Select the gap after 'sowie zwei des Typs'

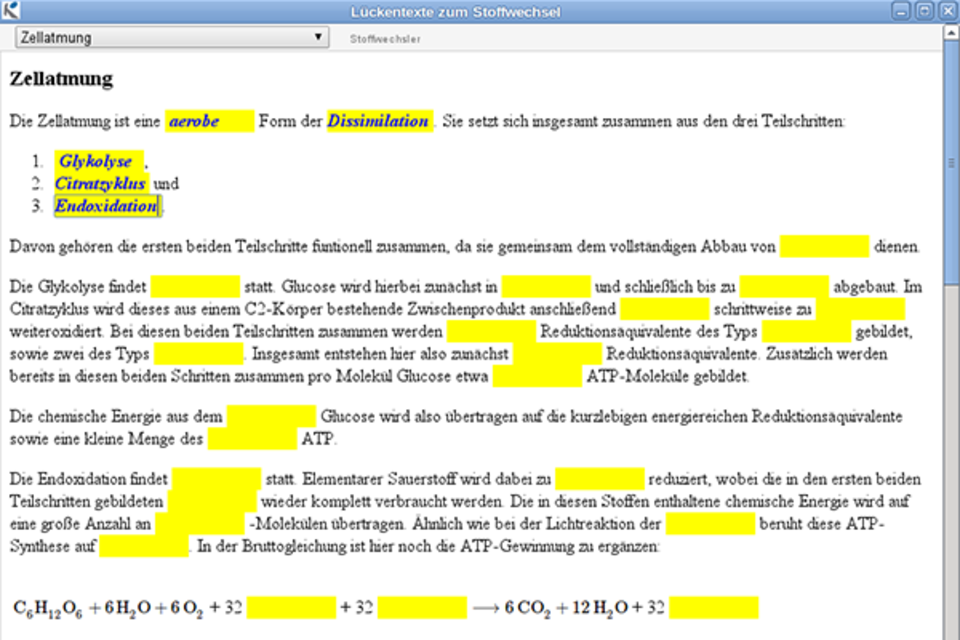coord(198,354)
